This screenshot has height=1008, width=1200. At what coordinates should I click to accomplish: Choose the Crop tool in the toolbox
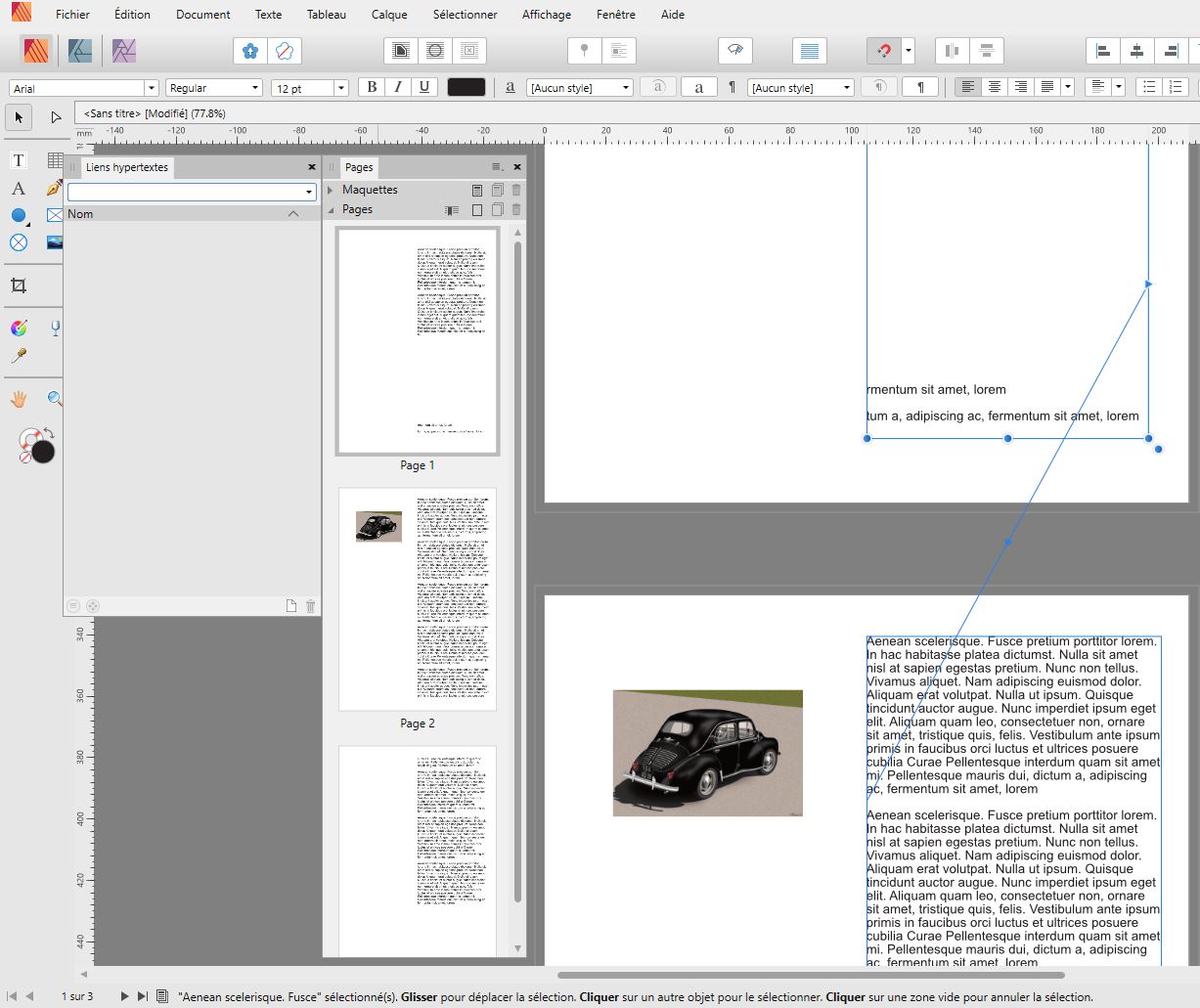(x=19, y=285)
